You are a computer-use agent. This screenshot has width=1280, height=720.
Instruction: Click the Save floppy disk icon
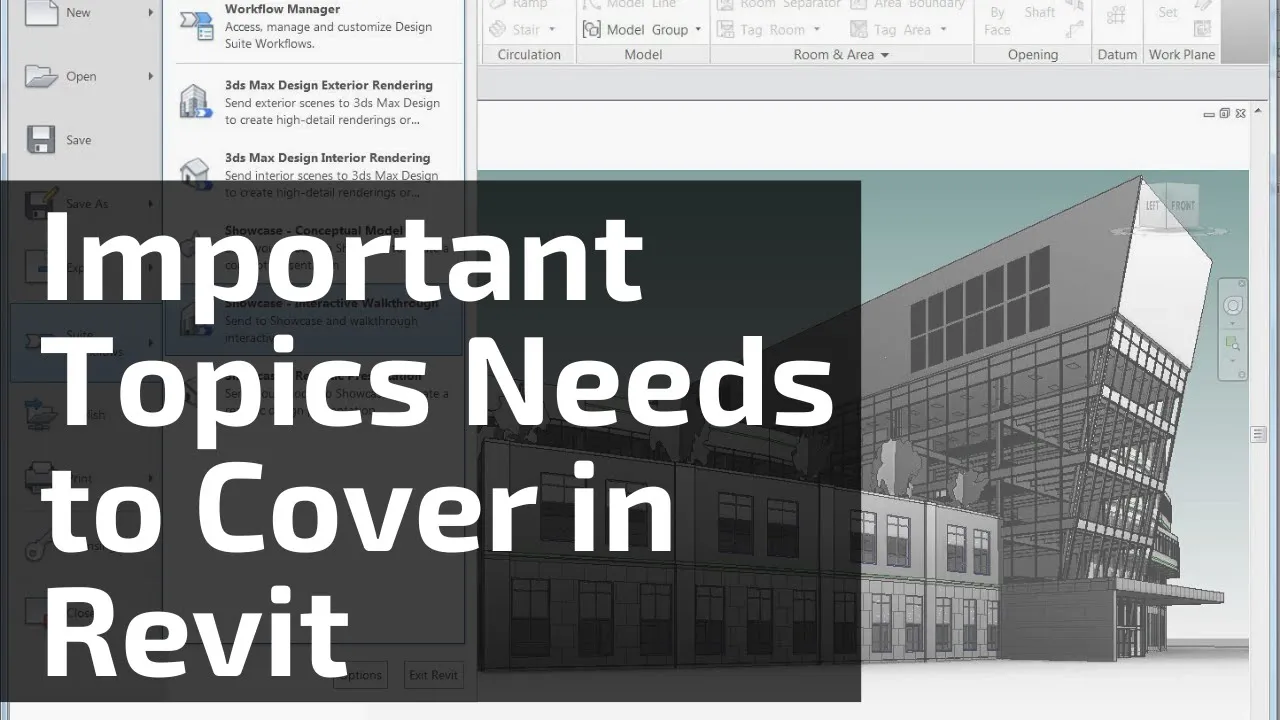tap(40, 140)
